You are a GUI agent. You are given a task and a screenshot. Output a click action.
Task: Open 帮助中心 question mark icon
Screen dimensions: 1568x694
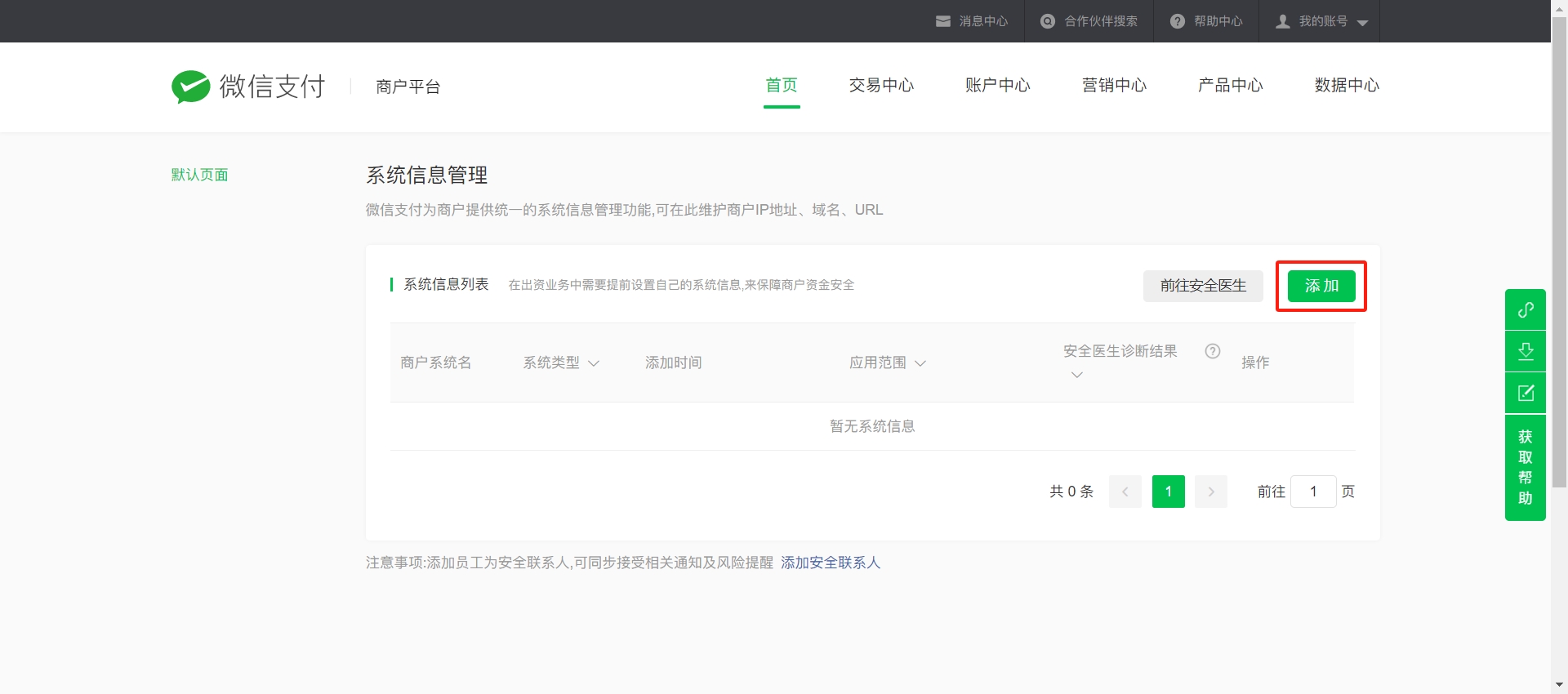(1177, 21)
